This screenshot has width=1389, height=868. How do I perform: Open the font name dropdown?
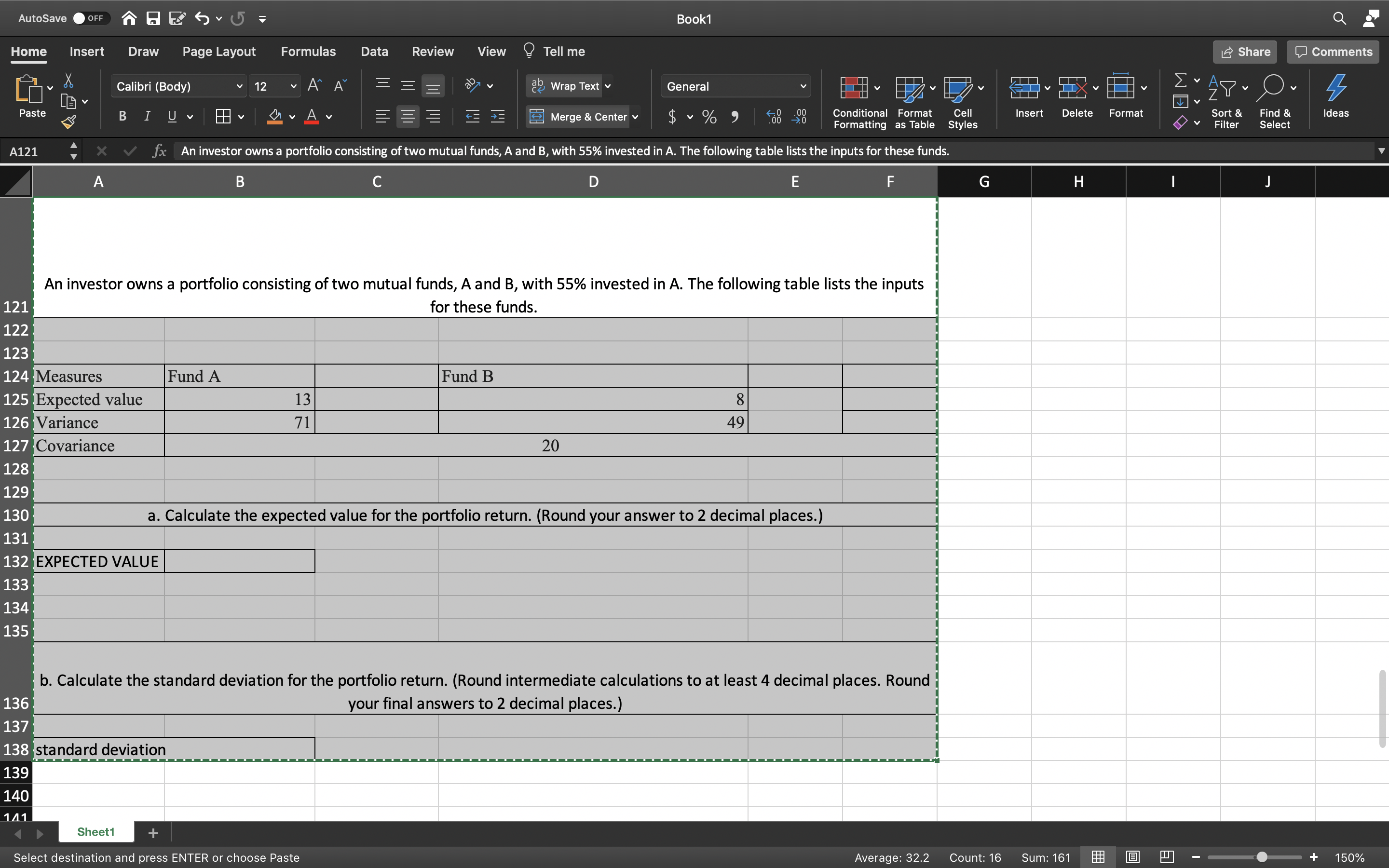point(239,86)
